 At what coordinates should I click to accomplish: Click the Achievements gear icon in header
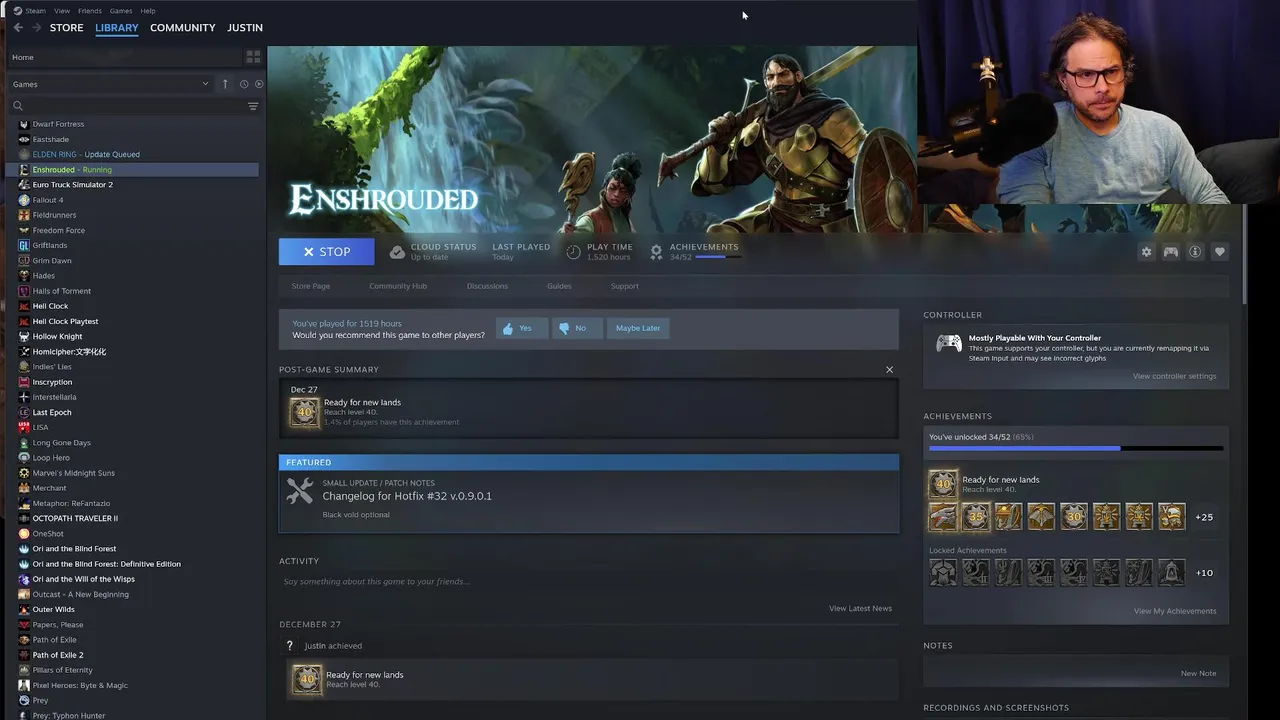coord(656,252)
